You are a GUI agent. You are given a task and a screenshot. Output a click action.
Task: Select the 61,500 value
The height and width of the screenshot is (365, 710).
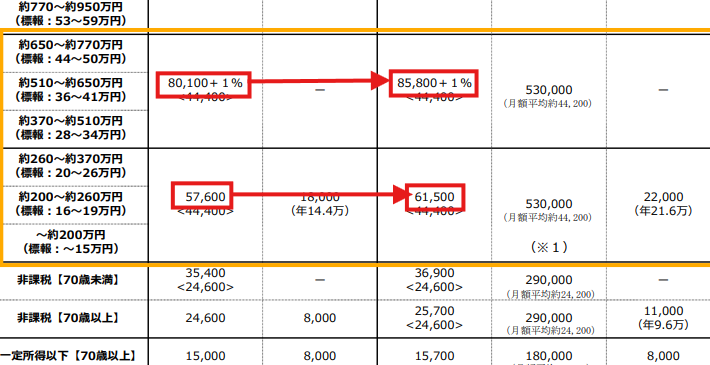tap(435, 197)
